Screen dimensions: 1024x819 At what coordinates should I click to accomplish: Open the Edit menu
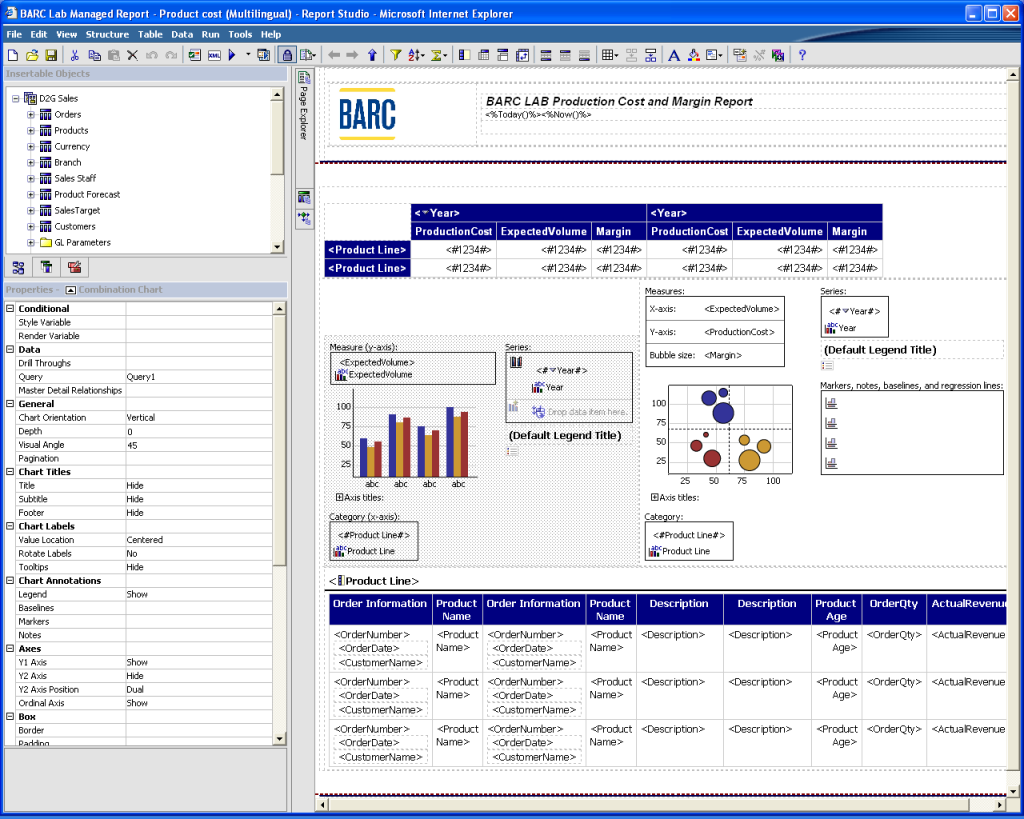39,35
